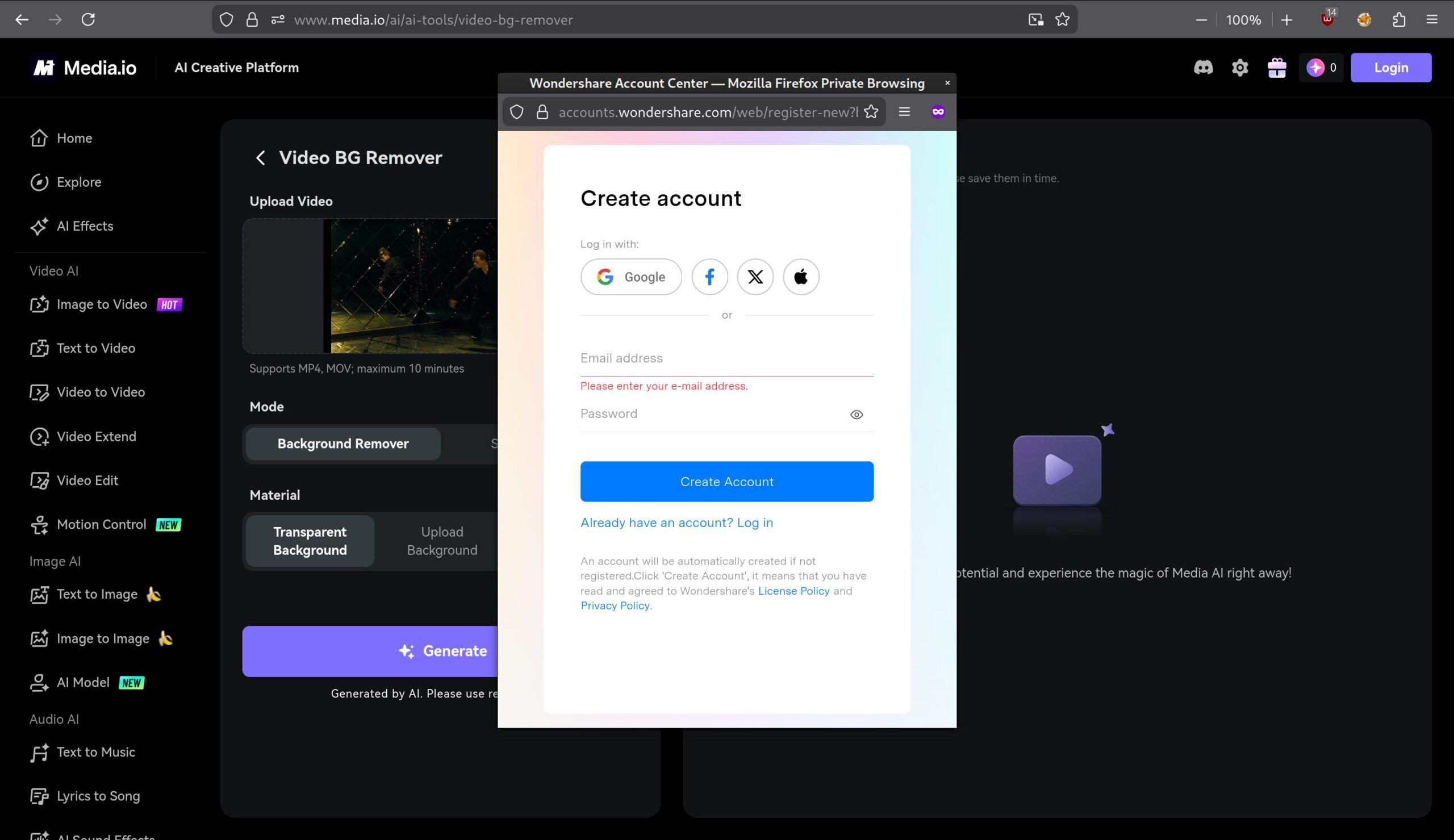1454x840 pixels.
Task: Click the Email address input field
Action: tap(726, 358)
